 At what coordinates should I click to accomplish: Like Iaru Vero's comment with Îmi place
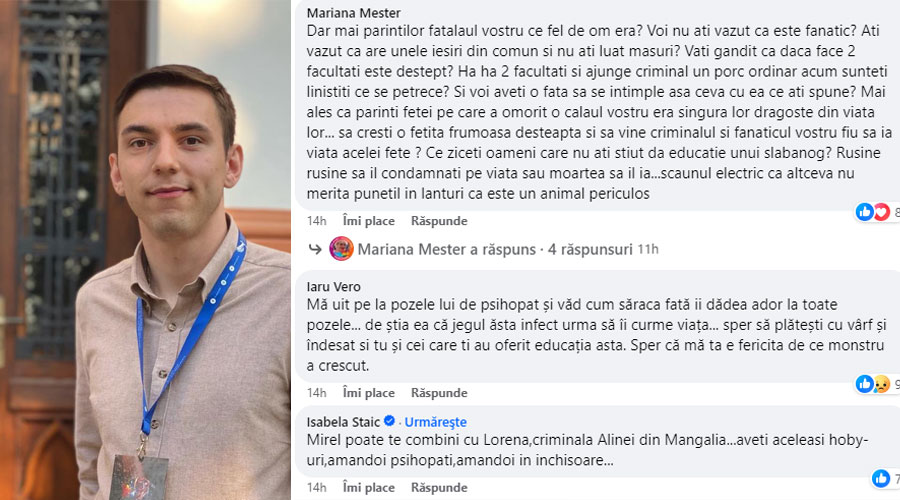pos(368,393)
